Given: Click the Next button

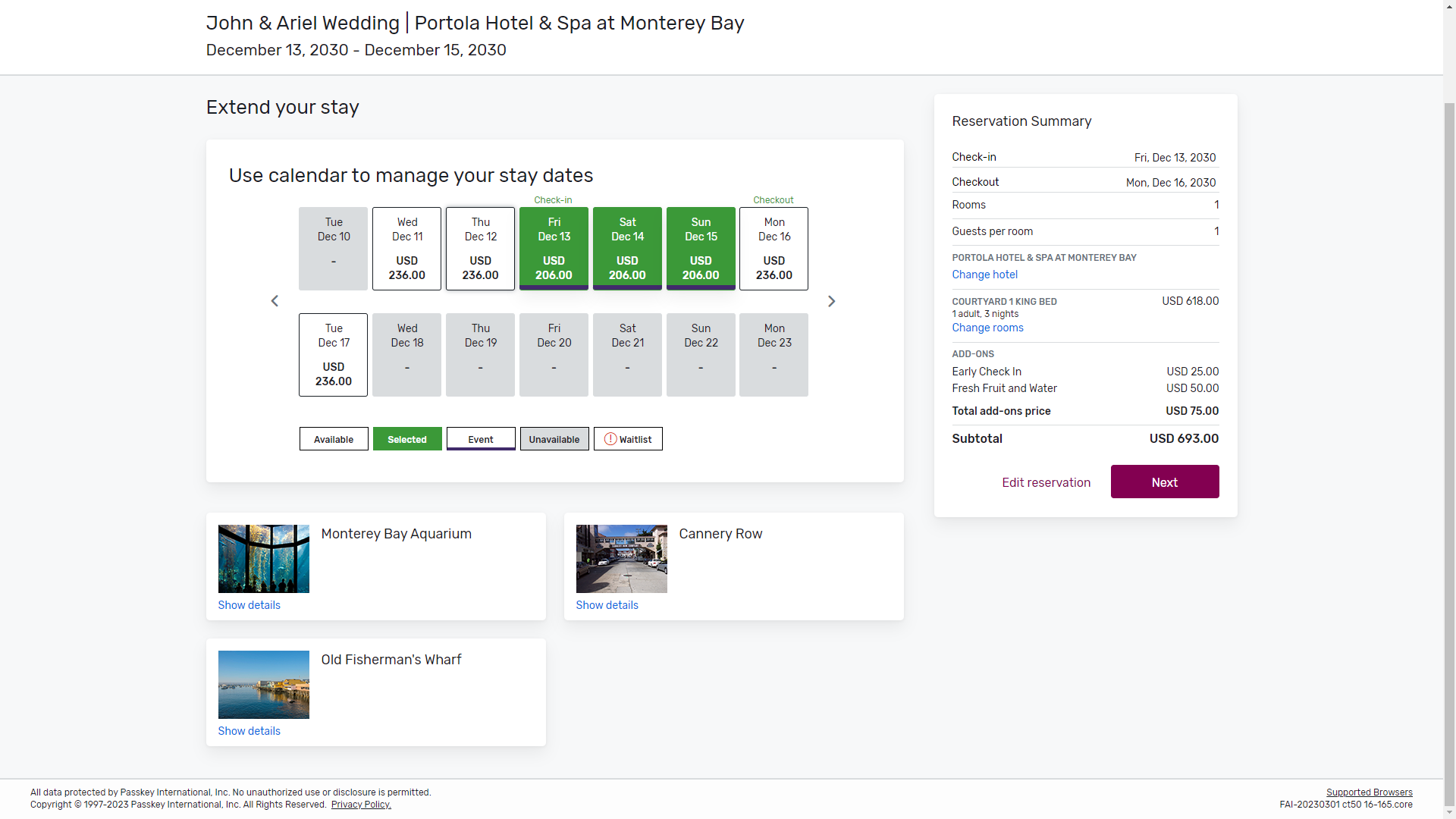Looking at the screenshot, I should point(1164,482).
